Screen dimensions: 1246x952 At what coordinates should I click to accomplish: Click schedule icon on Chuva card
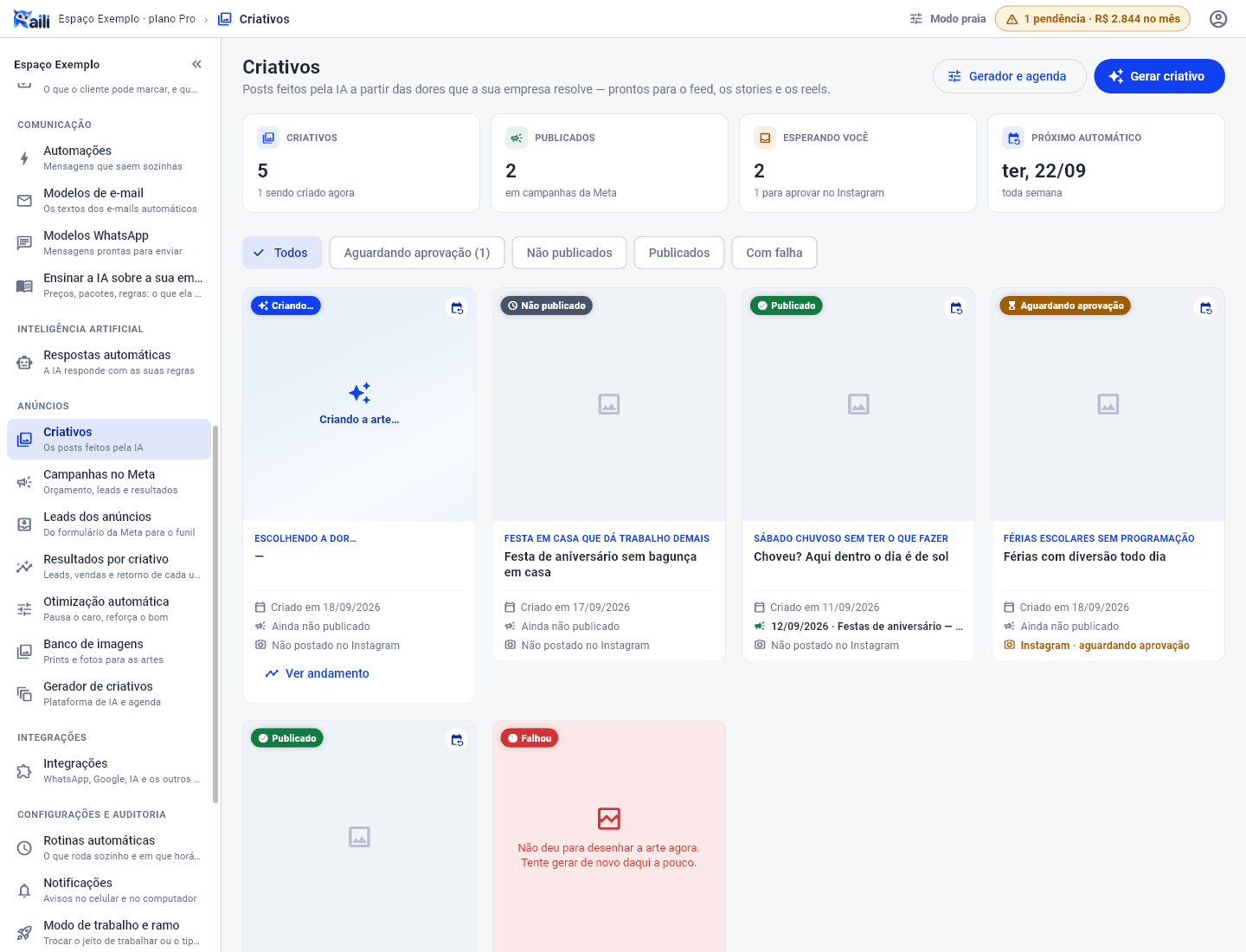(956, 308)
